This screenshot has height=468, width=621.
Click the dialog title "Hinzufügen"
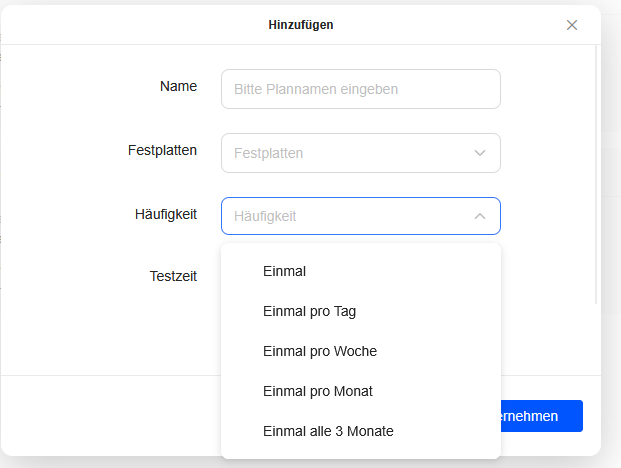pos(301,25)
